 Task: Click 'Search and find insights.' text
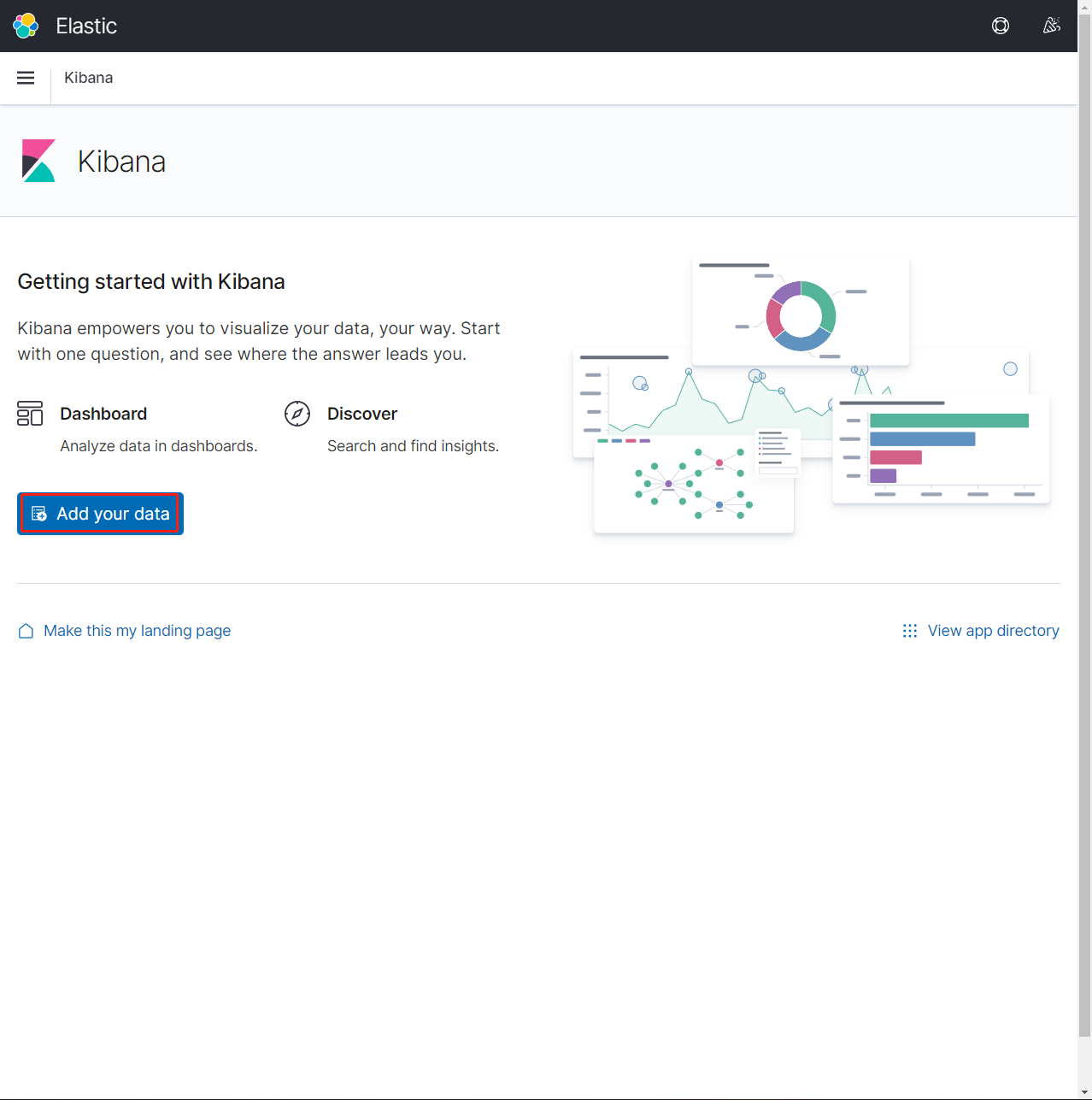pyautogui.click(x=414, y=446)
